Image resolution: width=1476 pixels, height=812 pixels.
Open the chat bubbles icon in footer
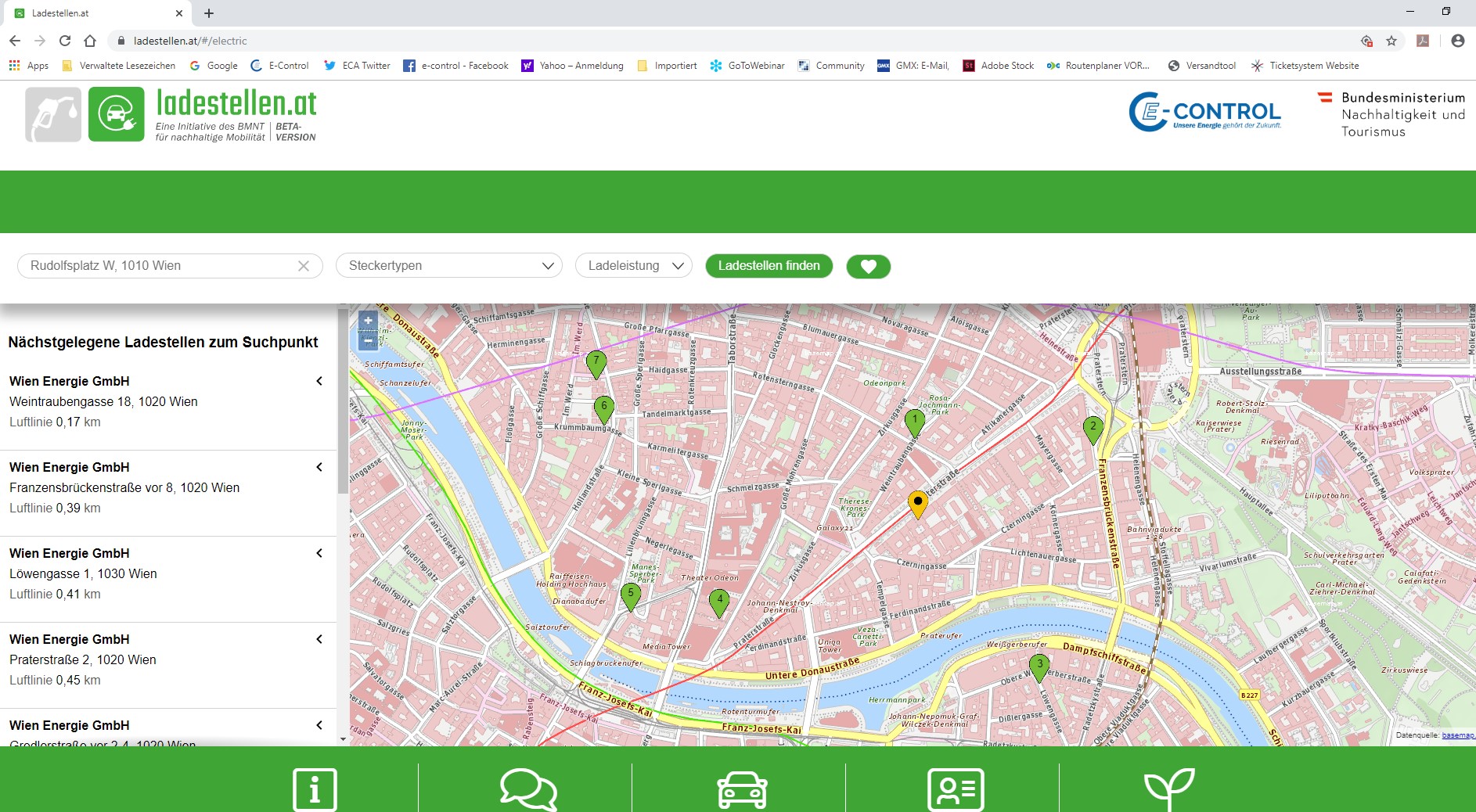(x=528, y=789)
